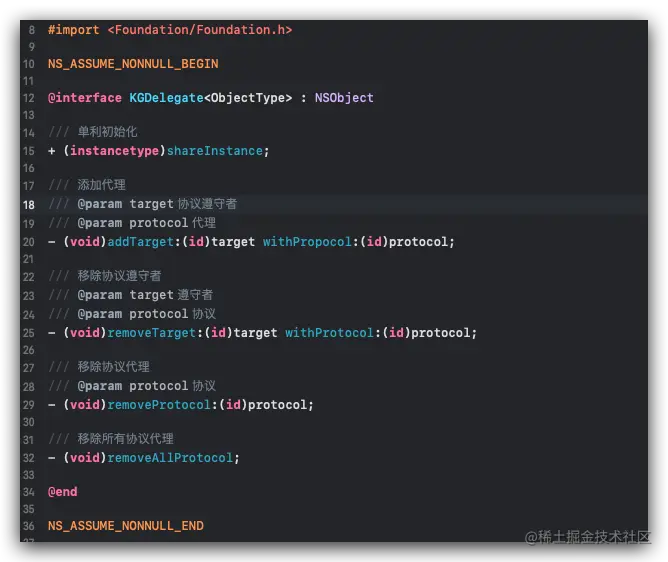Click the #import directive

point(73,30)
